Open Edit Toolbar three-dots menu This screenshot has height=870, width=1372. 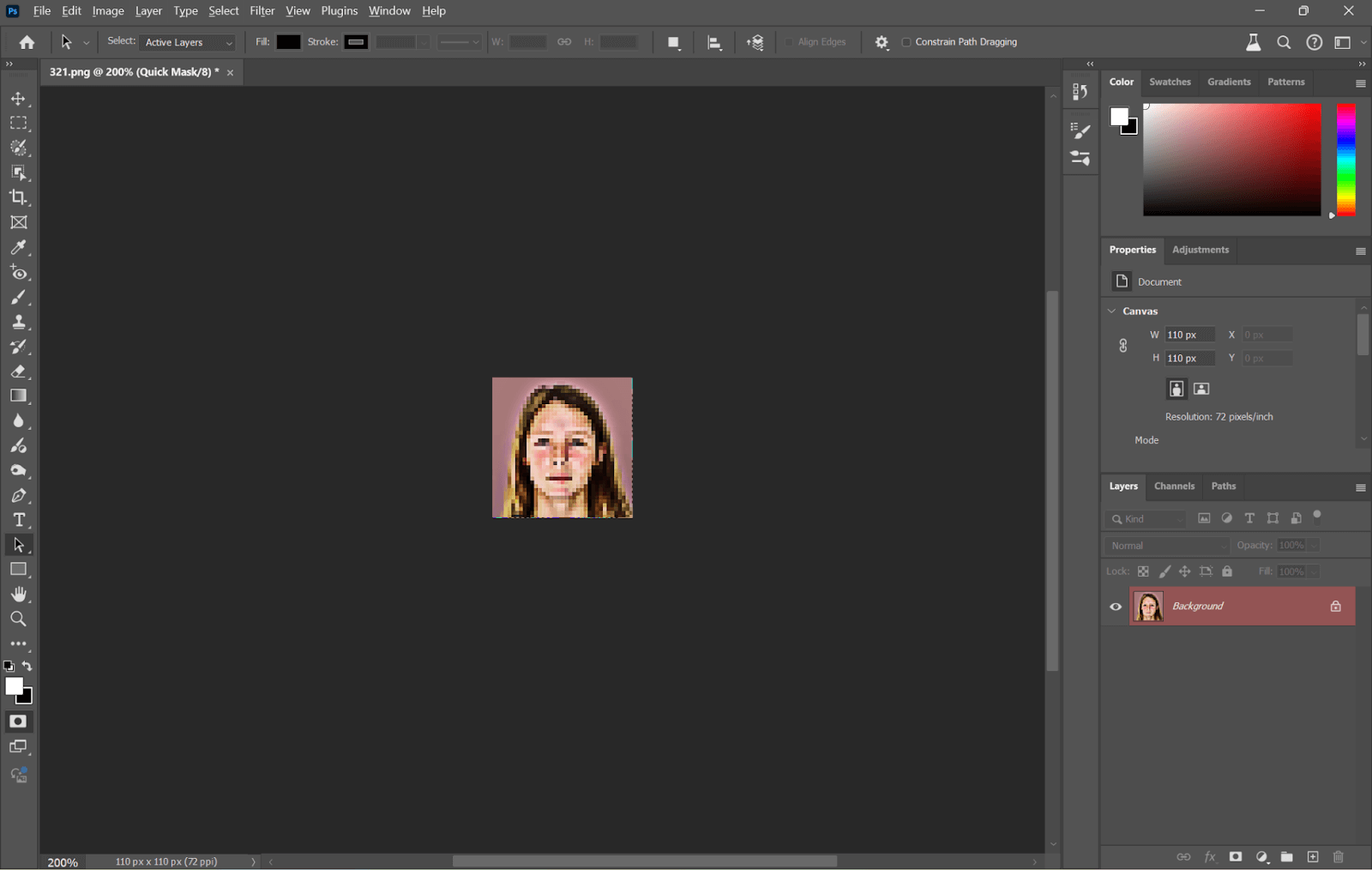click(18, 643)
